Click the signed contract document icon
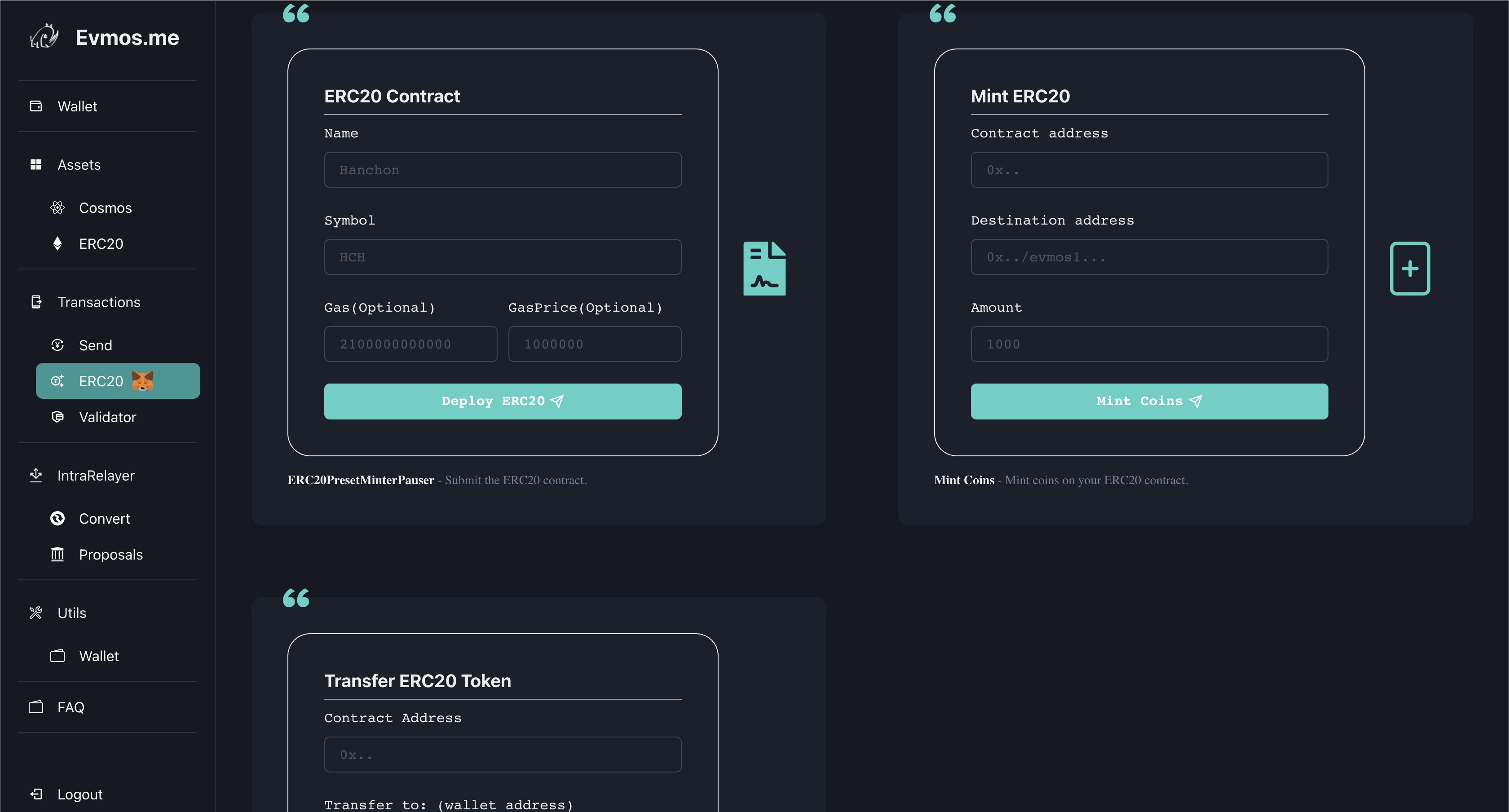Image resolution: width=1509 pixels, height=812 pixels. coord(764,268)
